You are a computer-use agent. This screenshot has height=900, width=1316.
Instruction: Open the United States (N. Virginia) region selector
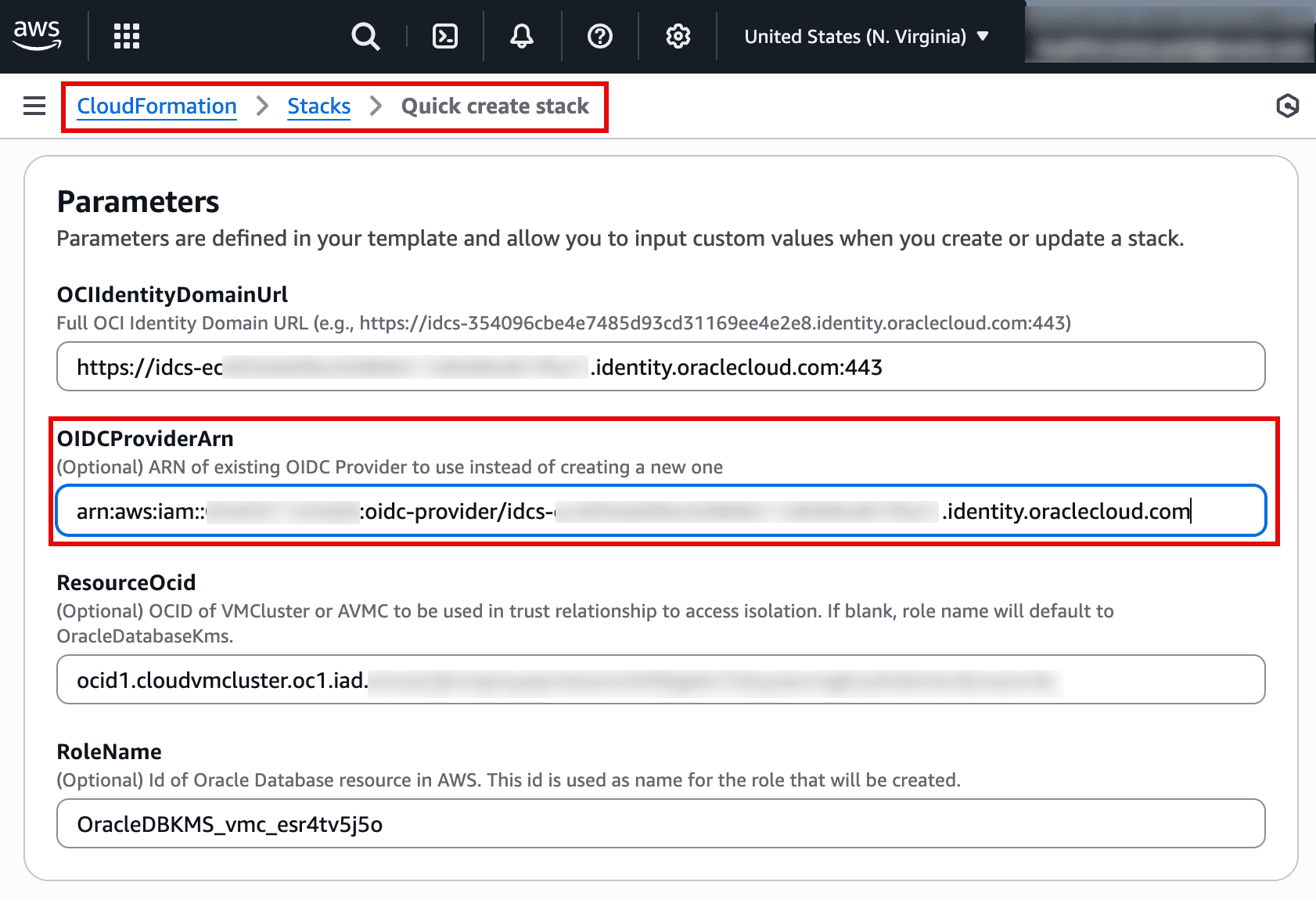coord(867,37)
